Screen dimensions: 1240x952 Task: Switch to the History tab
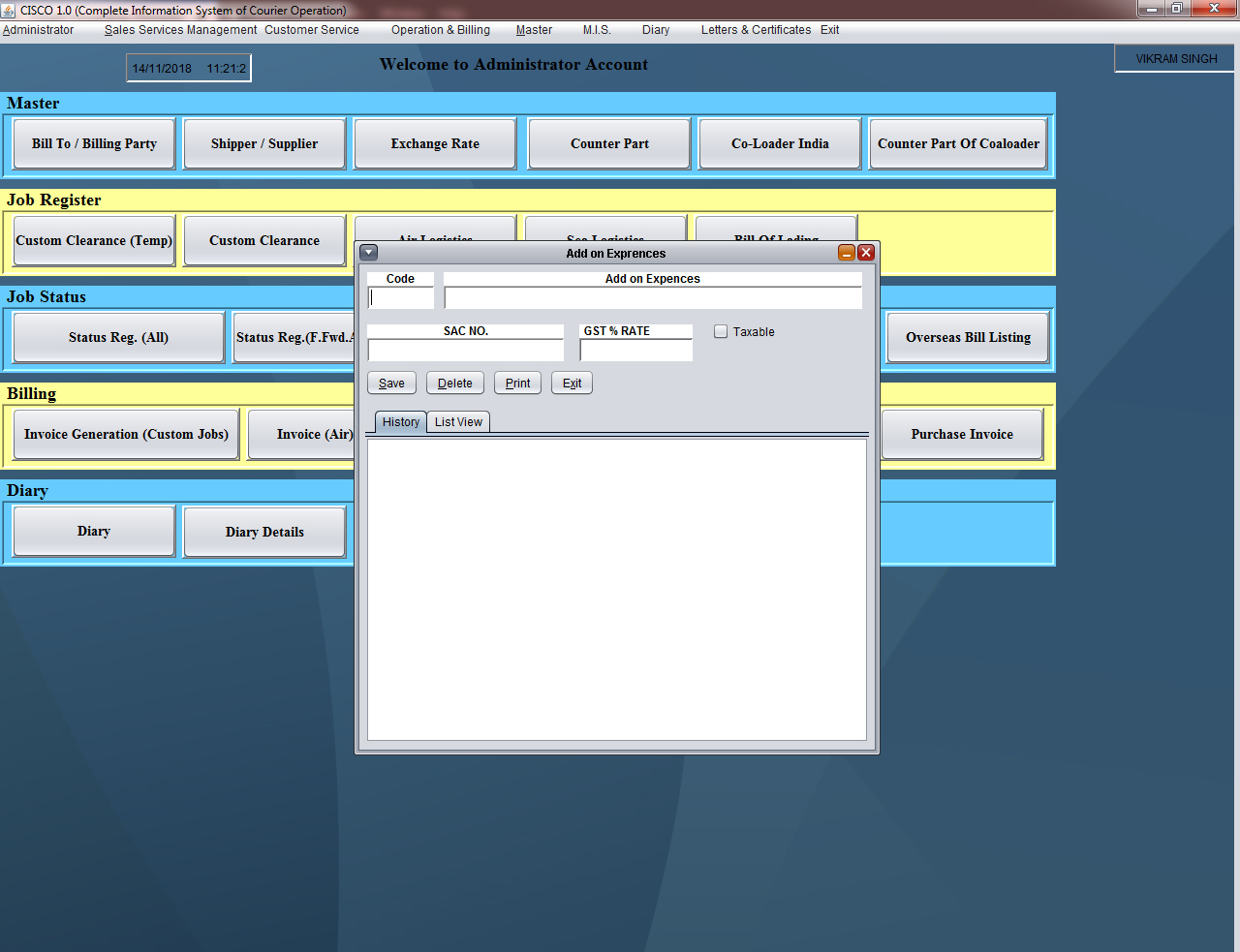pyautogui.click(x=400, y=422)
